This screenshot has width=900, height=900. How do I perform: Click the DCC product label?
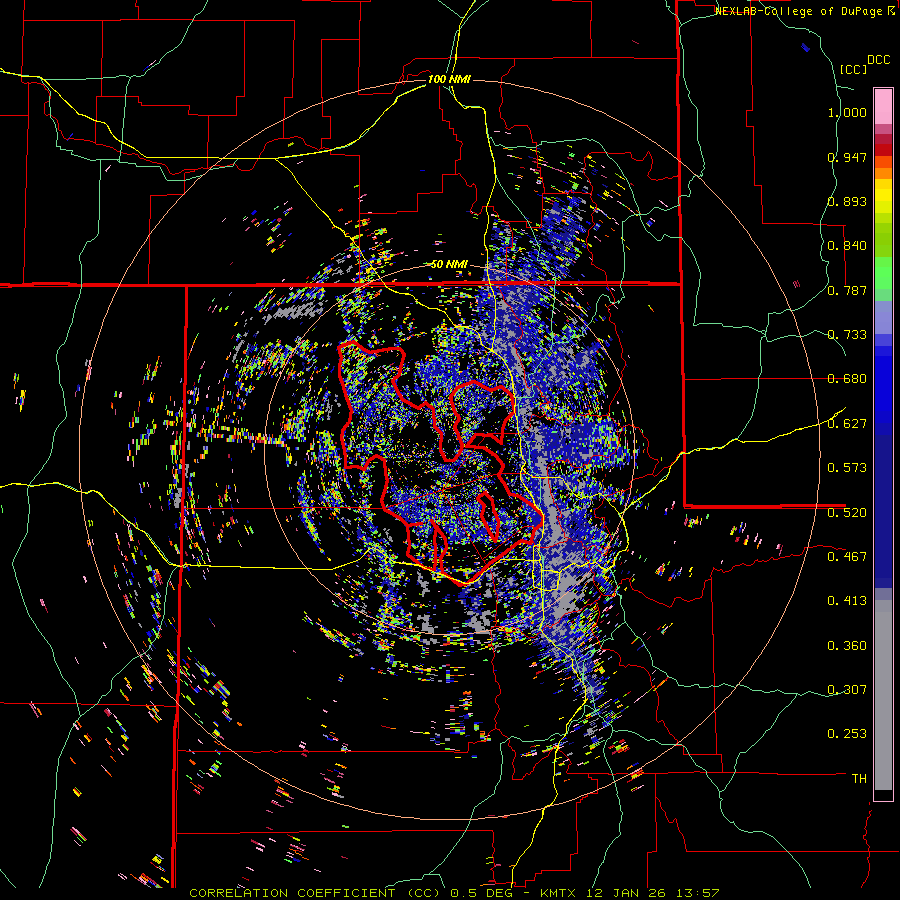[878, 60]
